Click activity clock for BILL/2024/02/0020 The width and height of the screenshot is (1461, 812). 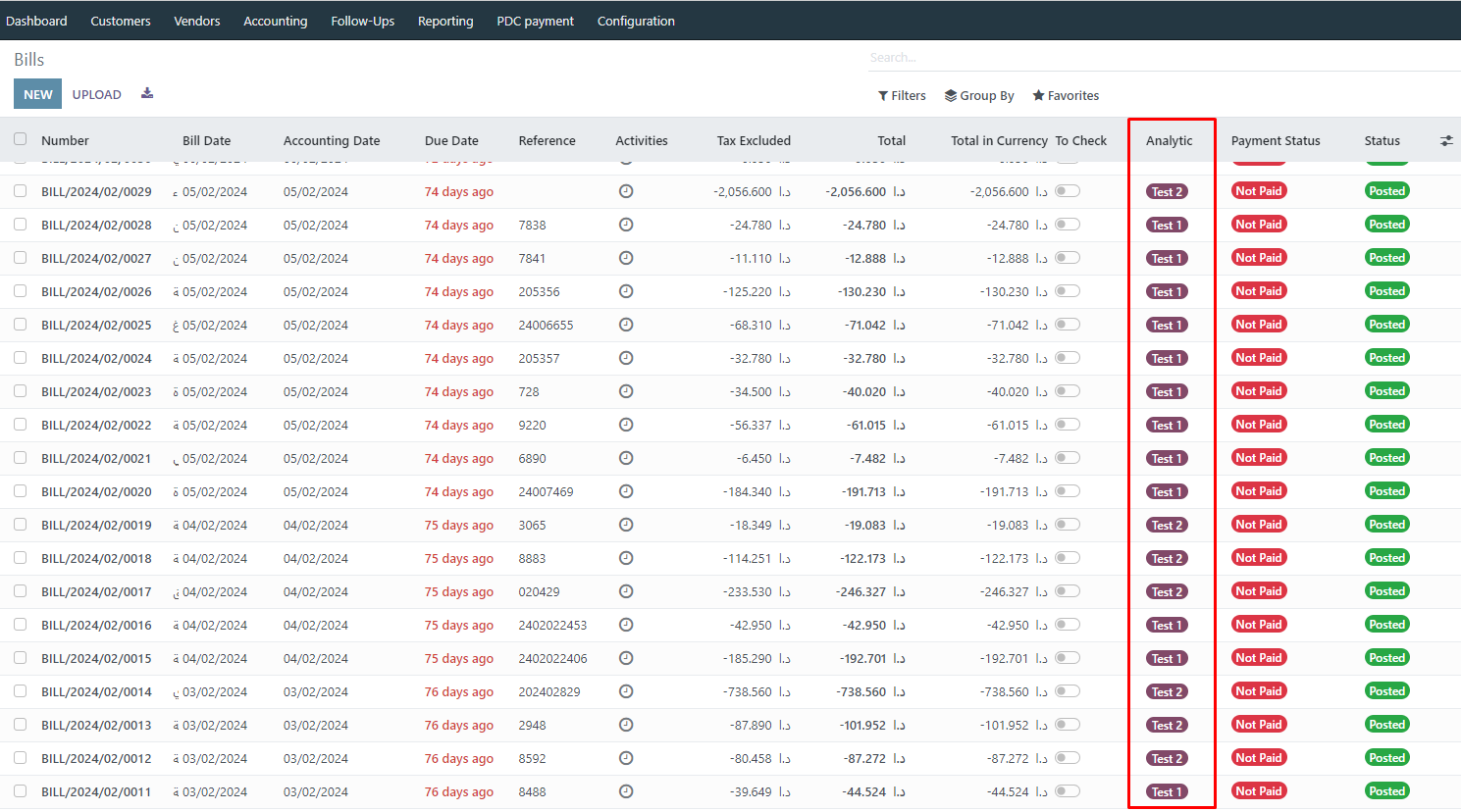pyautogui.click(x=626, y=491)
